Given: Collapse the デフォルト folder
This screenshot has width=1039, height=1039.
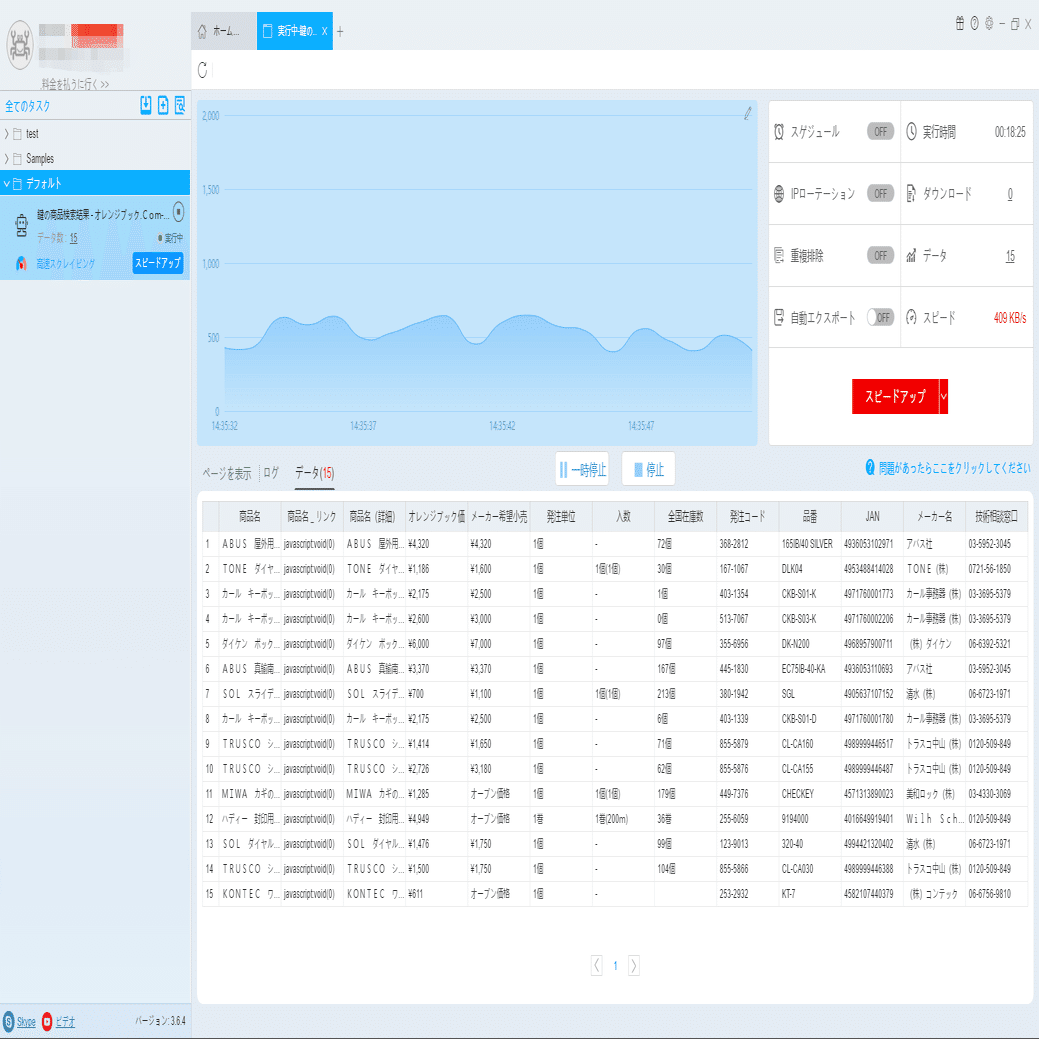Looking at the screenshot, I should pyautogui.click(x=7, y=184).
